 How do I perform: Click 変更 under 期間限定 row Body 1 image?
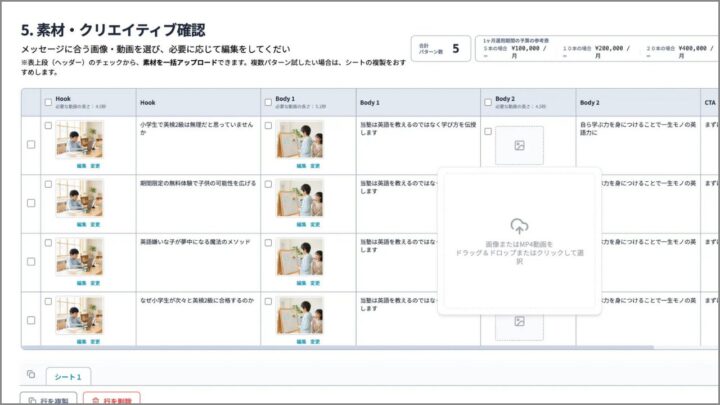click(x=315, y=225)
